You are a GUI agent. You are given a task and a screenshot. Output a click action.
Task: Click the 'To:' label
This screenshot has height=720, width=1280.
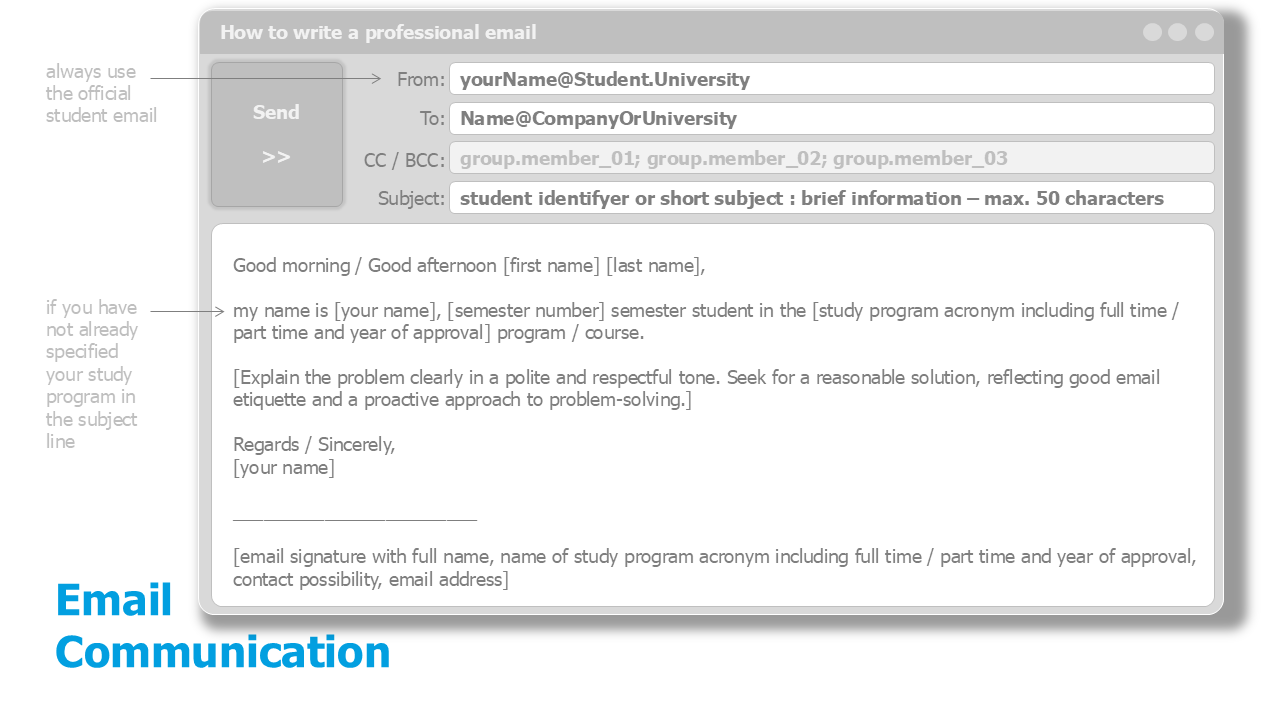pyautogui.click(x=432, y=119)
